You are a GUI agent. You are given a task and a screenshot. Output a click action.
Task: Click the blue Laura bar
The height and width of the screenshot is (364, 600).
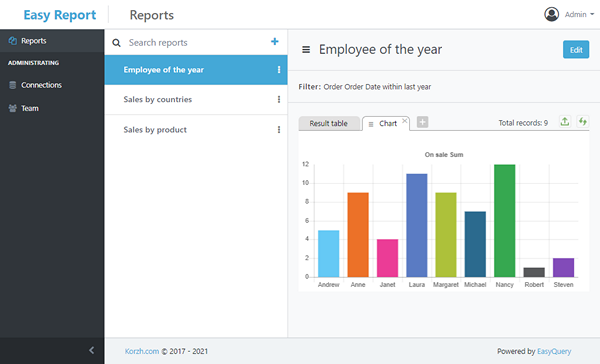(417, 225)
